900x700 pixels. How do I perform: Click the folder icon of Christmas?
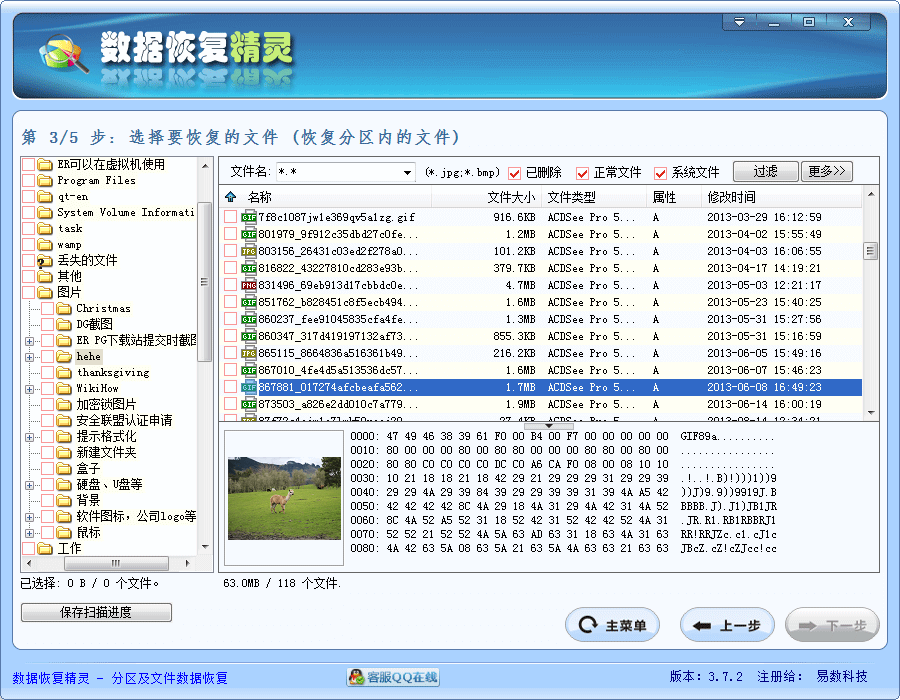coord(64,309)
